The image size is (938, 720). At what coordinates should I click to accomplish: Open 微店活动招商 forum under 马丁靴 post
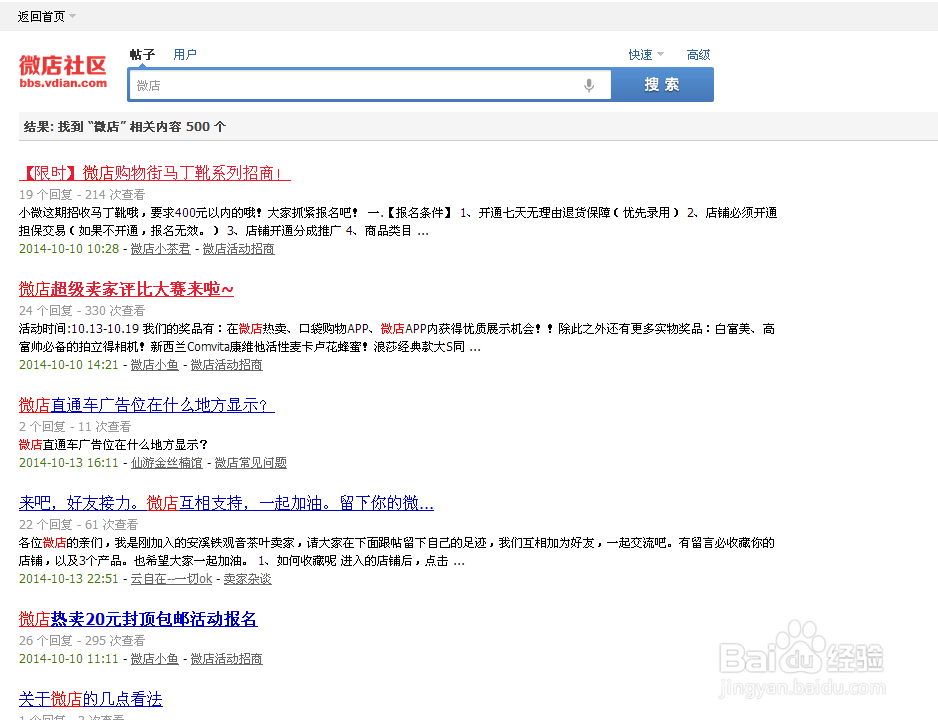click(x=238, y=249)
